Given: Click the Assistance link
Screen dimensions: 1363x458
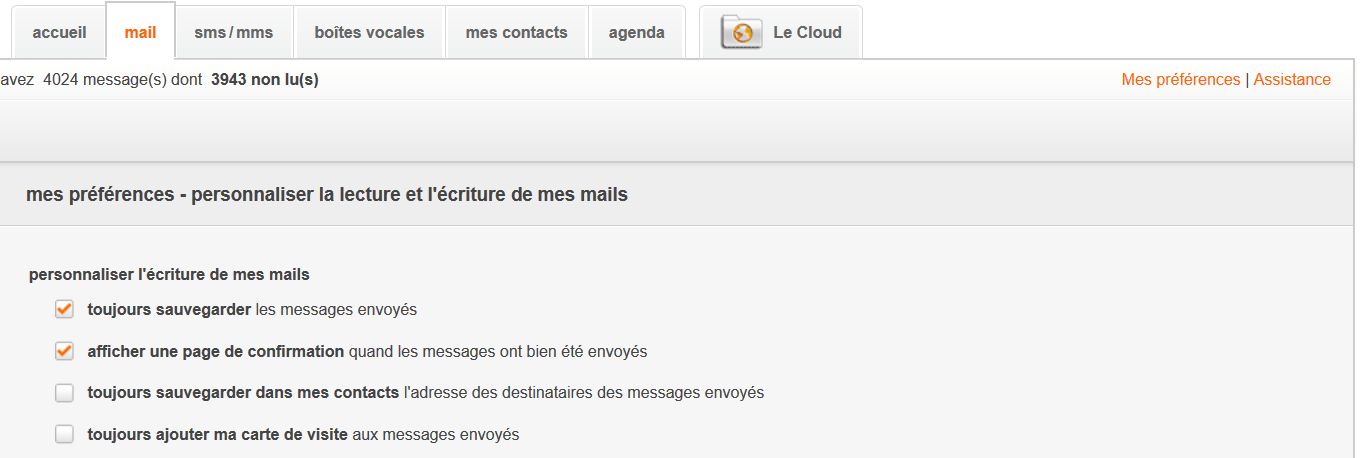Looking at the screenshot, I should (x=1292, y=80).
